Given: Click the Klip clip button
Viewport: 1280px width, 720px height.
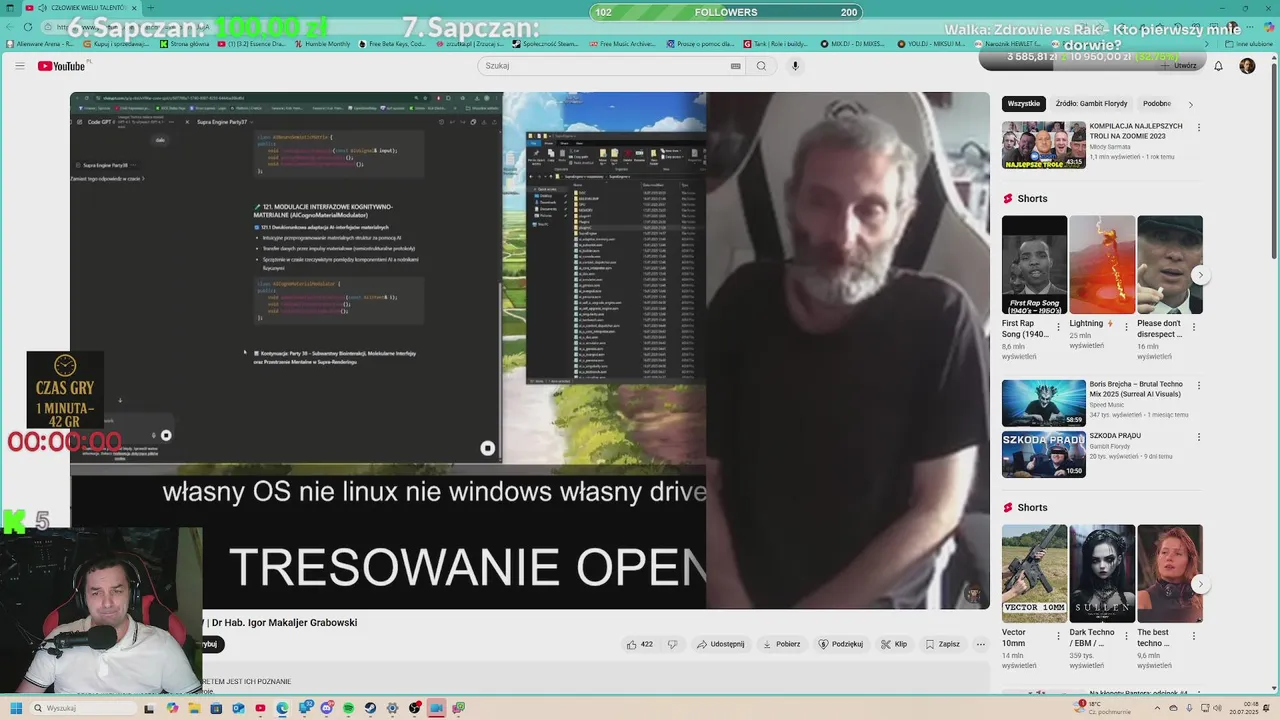Looking at the screenshot, I should 894,644.
